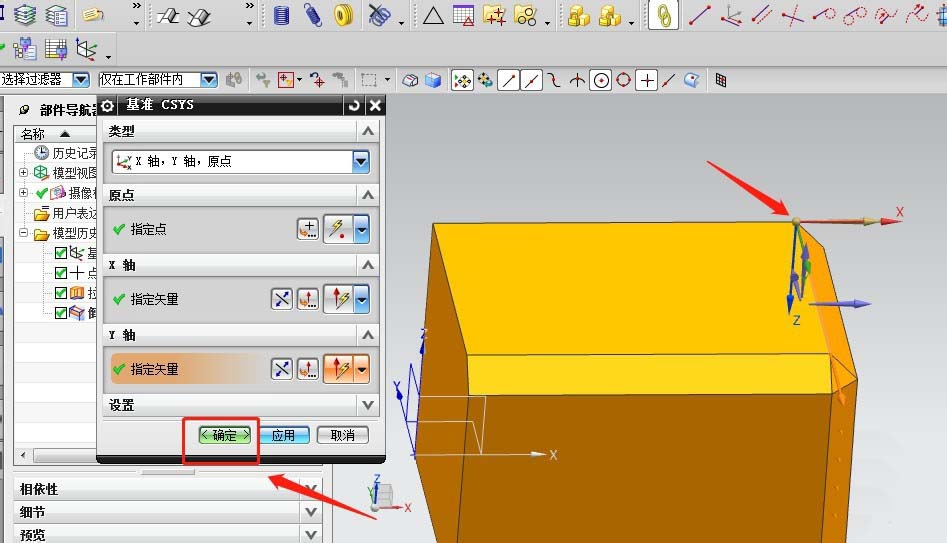
Task: Select the yellow disc spring tool
Action: (x=344, y=15)
